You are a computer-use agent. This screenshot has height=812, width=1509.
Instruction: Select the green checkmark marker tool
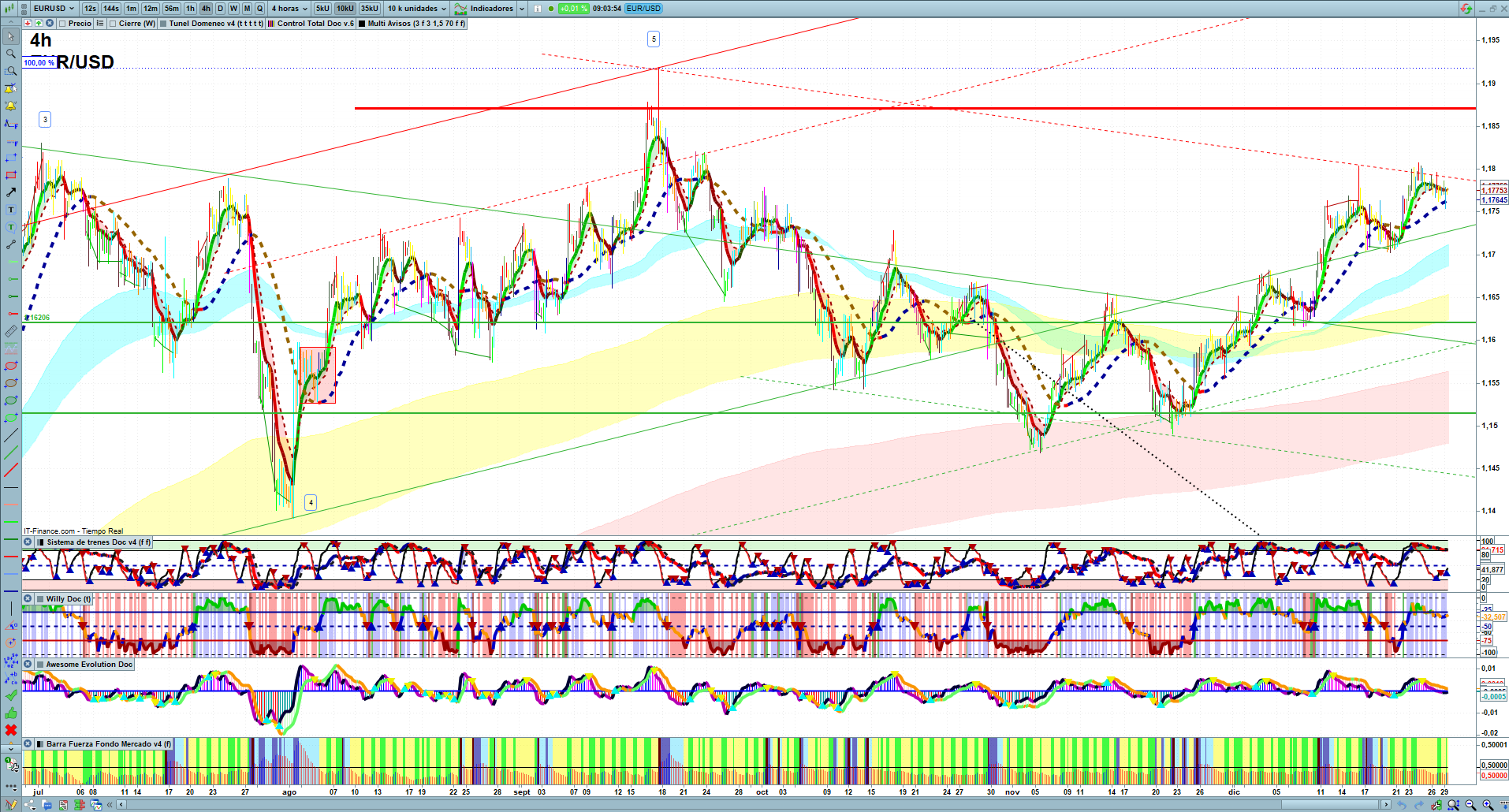pyautogui.click(x=10, y=695)
